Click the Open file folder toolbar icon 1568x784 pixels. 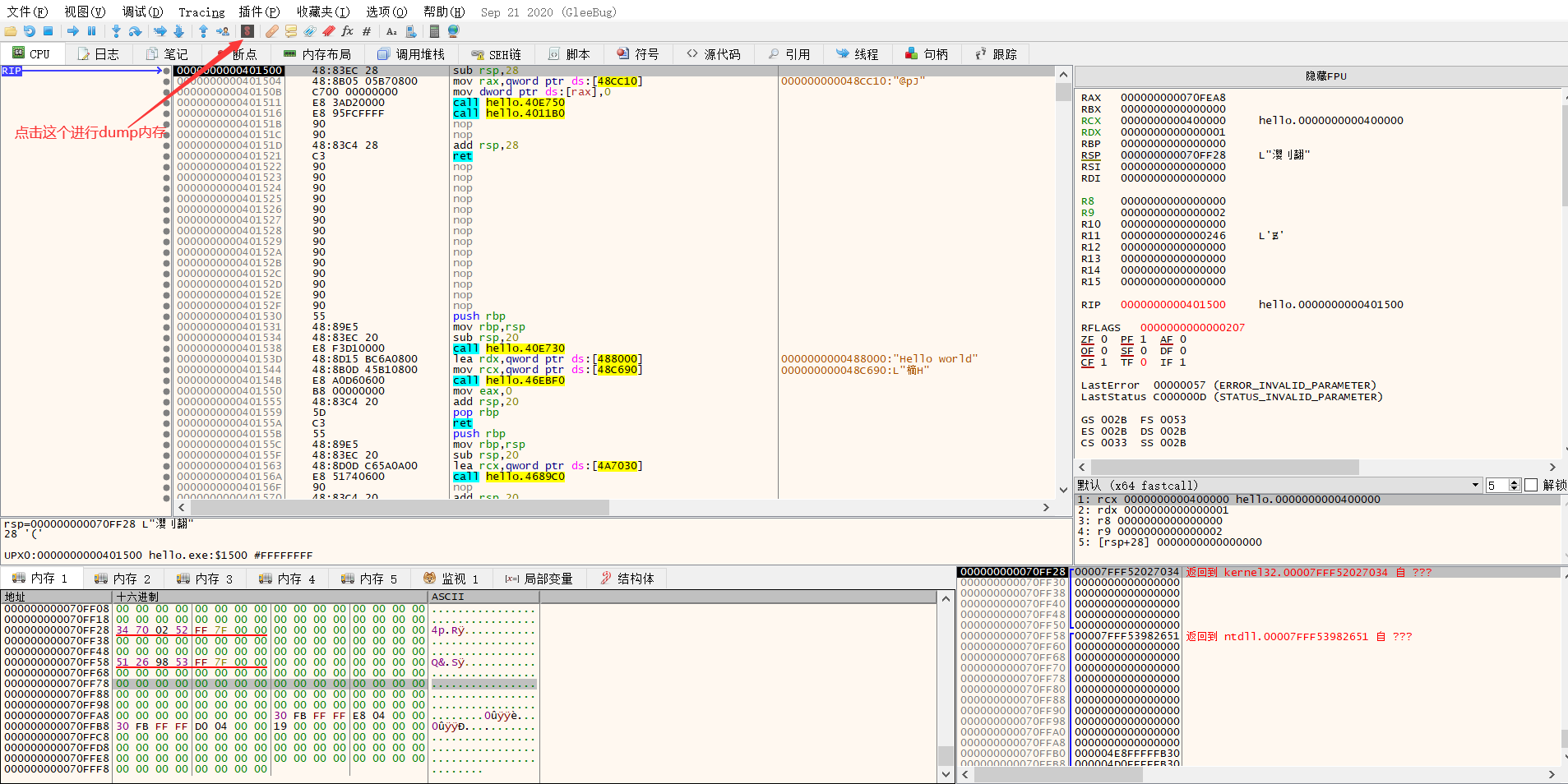[10, 31]
